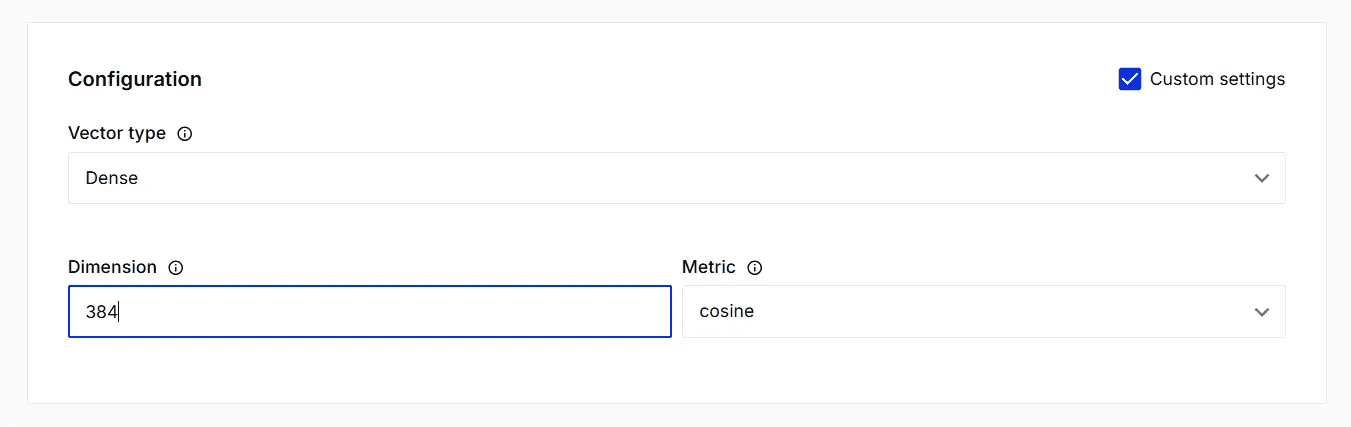The image size is (1351, 427).
Task: Select the Dense value text
Action: point(112,178)
